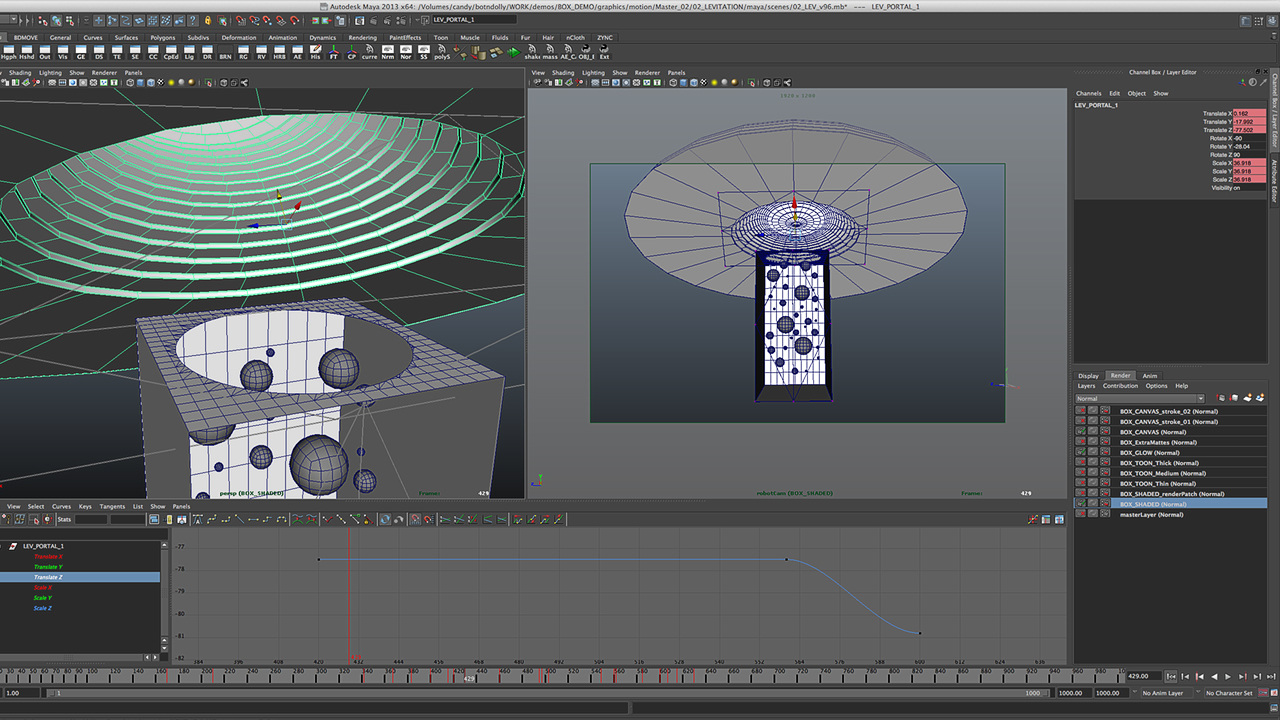Viewport: 1280px width, 720px height.
Task: Open the No Character Set dropdown
Action: click(x=1228, y=693)
